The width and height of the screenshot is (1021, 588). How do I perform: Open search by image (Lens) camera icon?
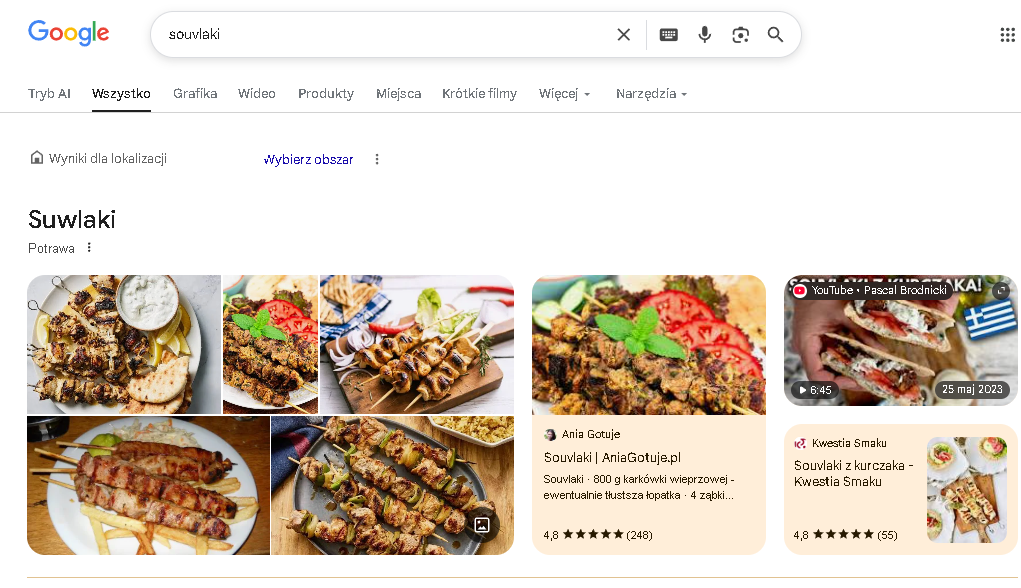click(740, 35)
